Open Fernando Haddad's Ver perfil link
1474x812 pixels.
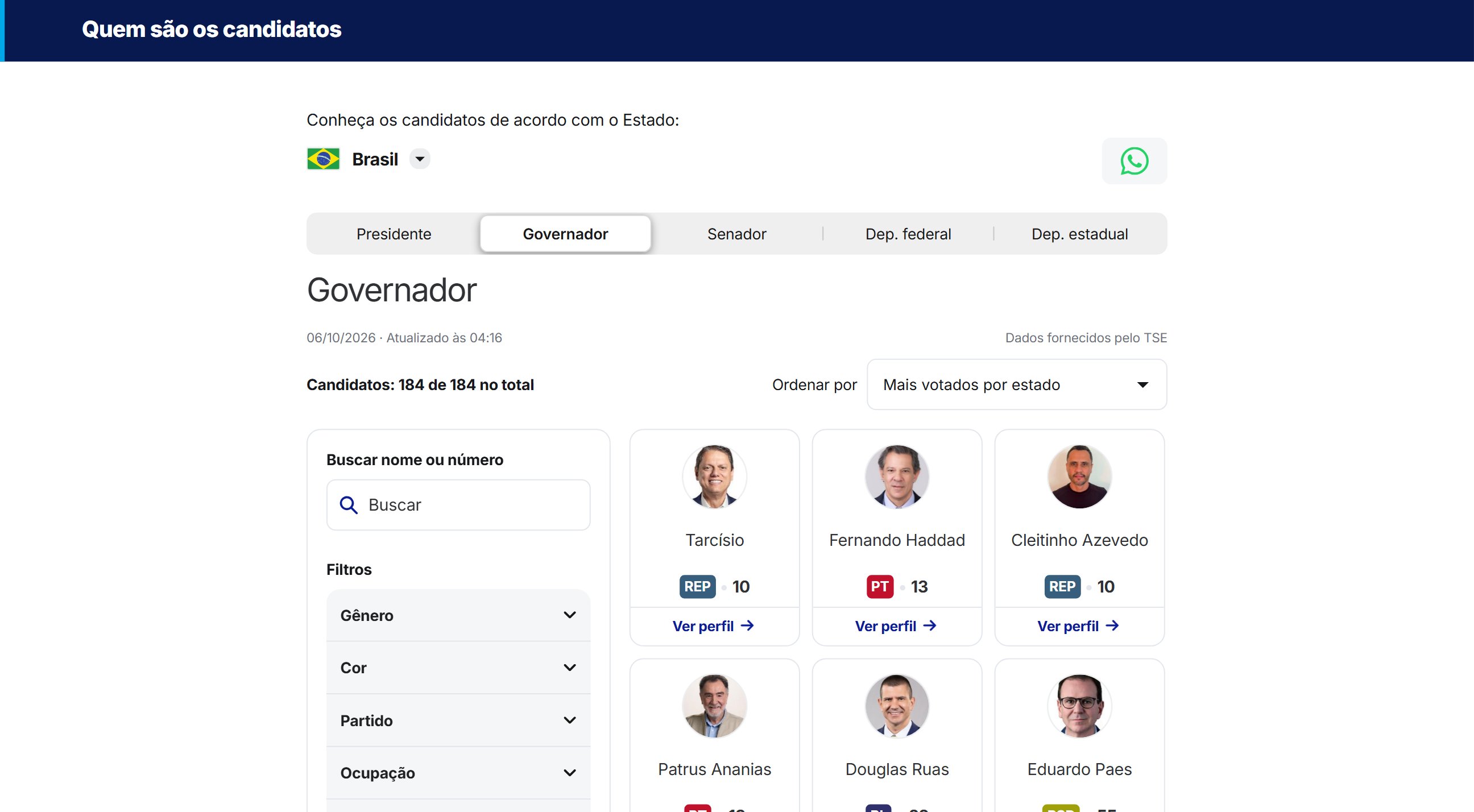pyautogui.click(x=896, y=626)
